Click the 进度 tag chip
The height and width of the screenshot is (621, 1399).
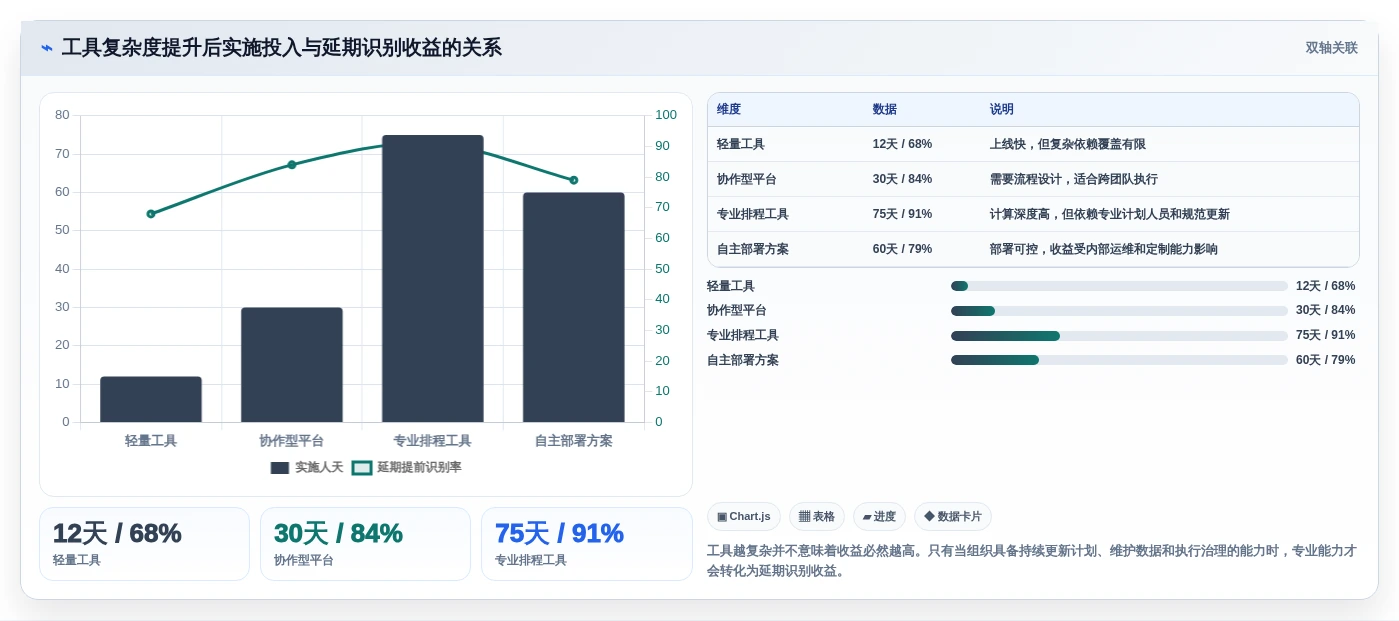tap(879, 517)
